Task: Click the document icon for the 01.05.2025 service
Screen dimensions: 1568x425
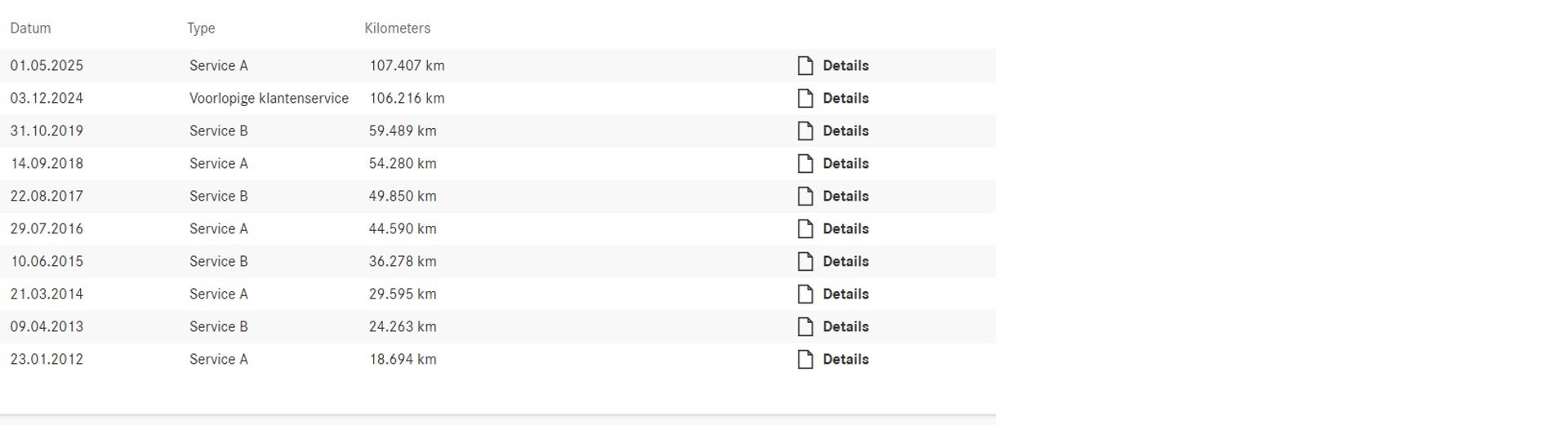Action: click(805, 66)
